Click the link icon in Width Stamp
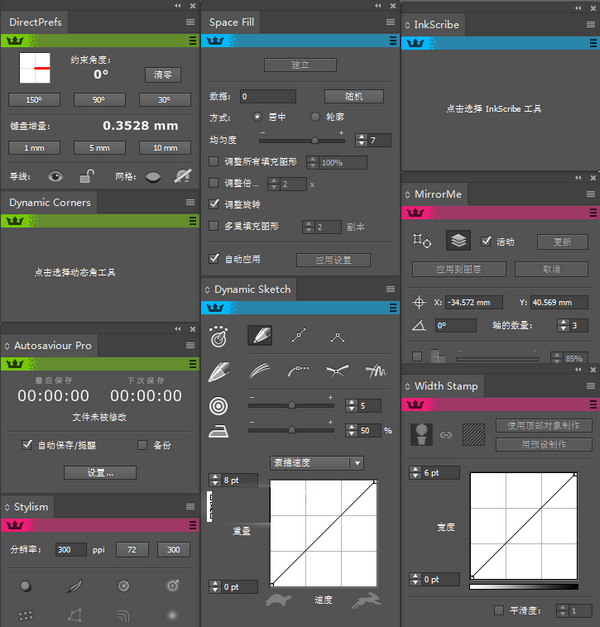The height and width of the screenshot is (627, 600). tap(446, 434)
